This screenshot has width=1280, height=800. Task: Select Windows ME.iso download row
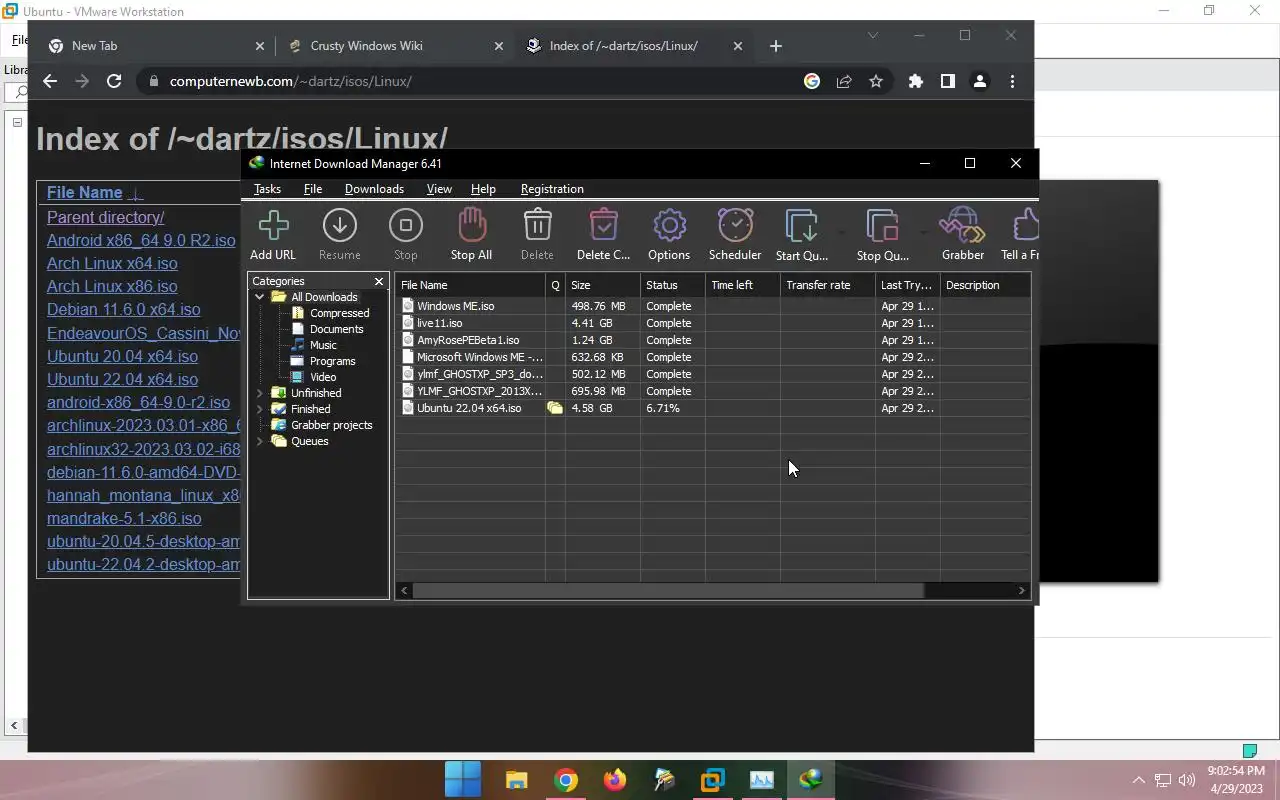[713, 306]
